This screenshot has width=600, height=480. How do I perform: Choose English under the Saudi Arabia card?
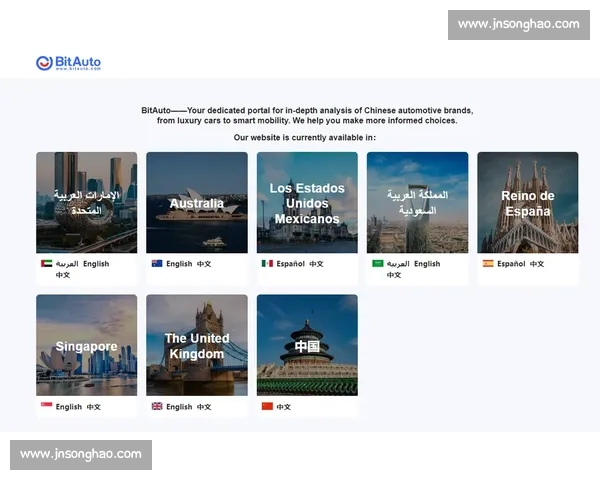[427, 264]
